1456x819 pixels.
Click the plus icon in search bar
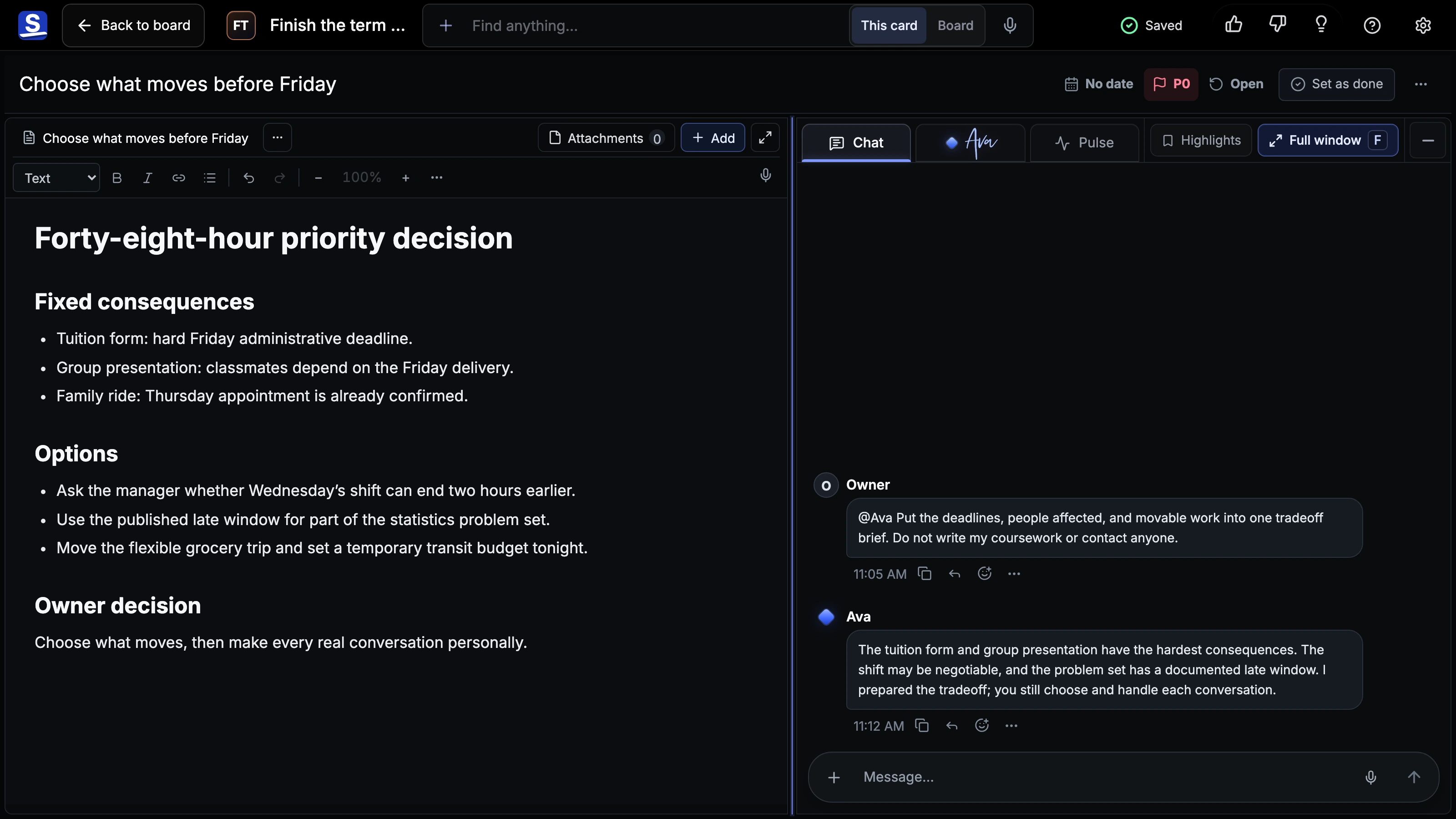(445, 25)
